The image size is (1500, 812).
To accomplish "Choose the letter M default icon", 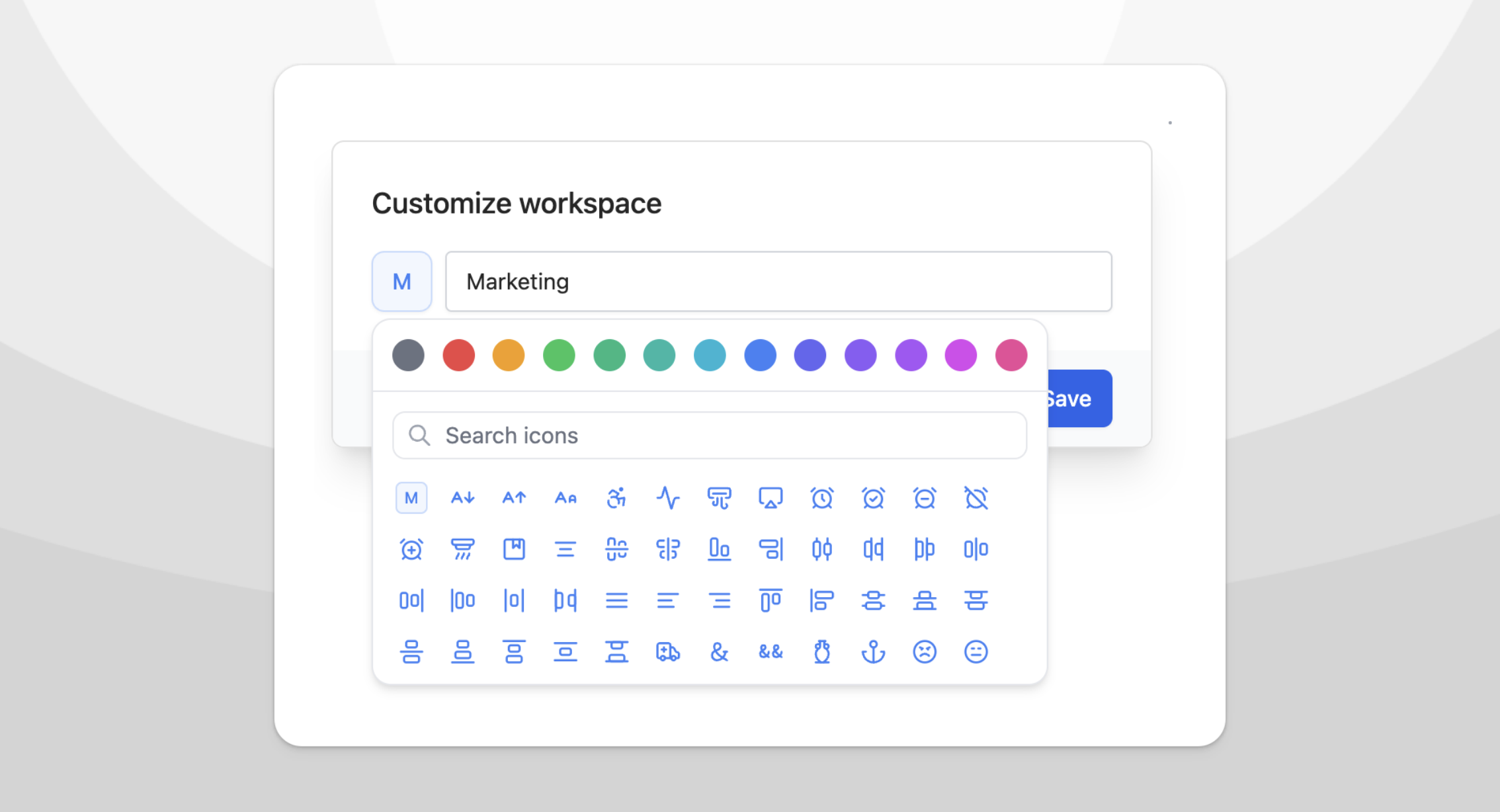I will click(411, 498).
